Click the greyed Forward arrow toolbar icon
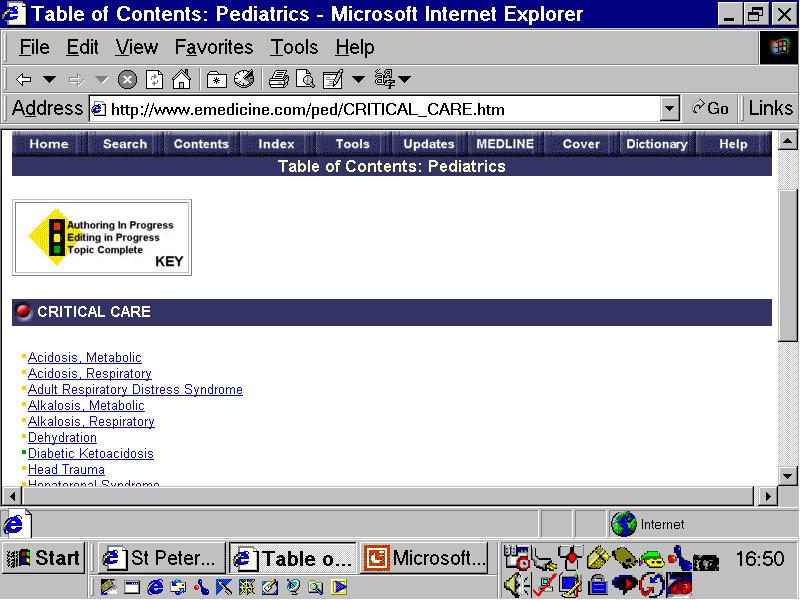The height and width of the screenshot is (600, 800). 76,80
